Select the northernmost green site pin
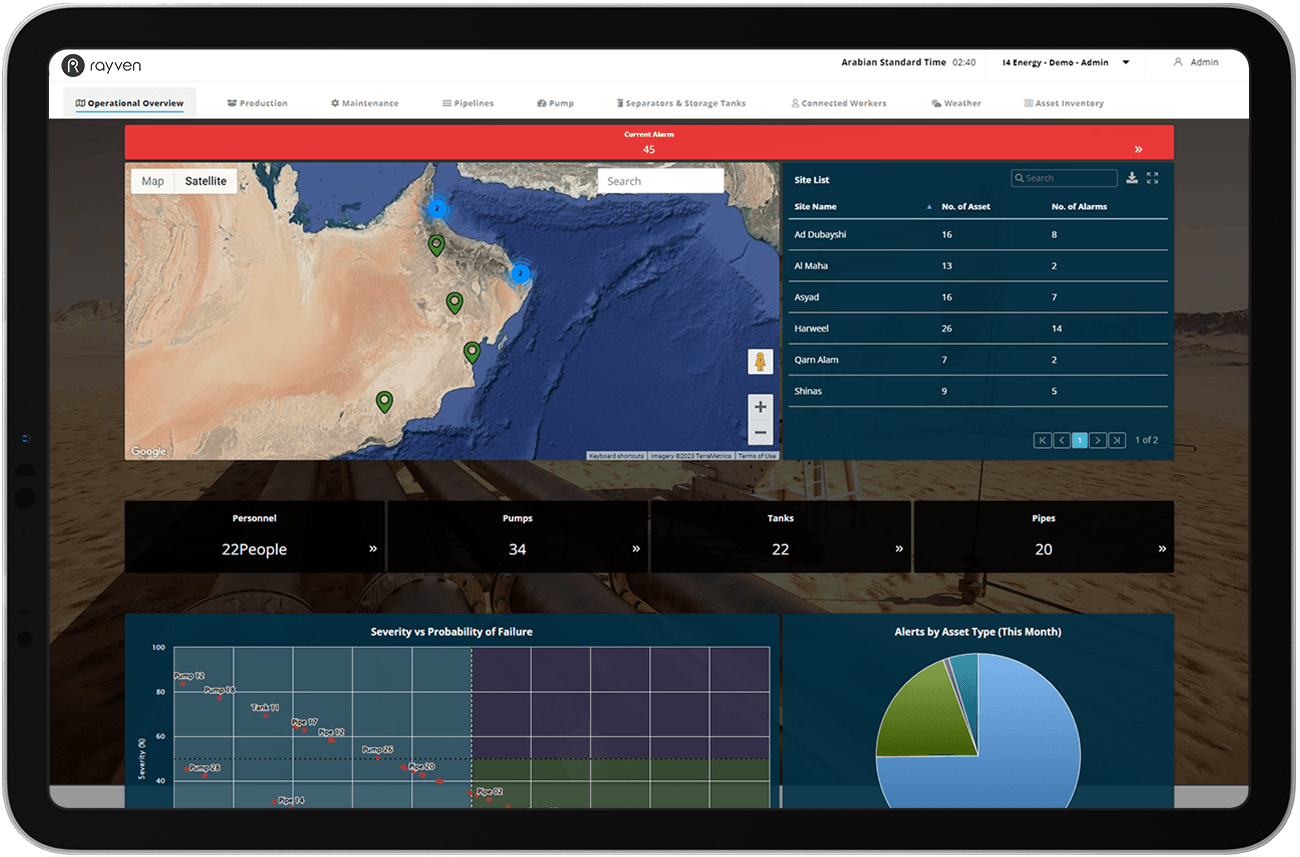 436,245
